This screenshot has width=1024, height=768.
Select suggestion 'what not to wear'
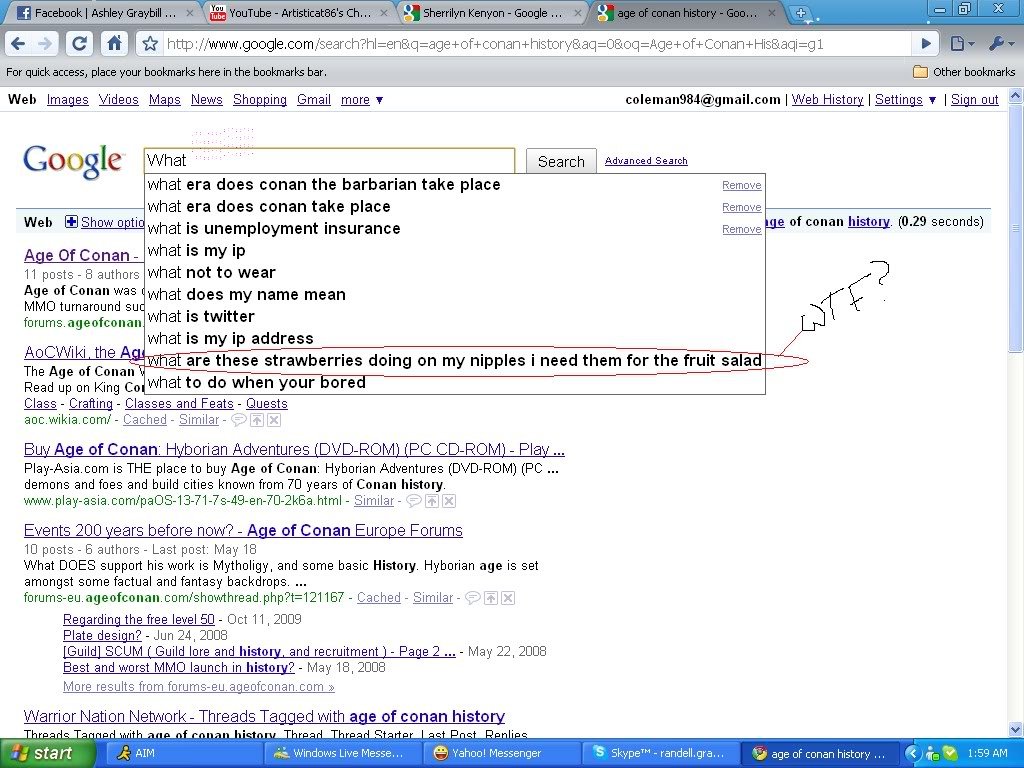(455, 272)
